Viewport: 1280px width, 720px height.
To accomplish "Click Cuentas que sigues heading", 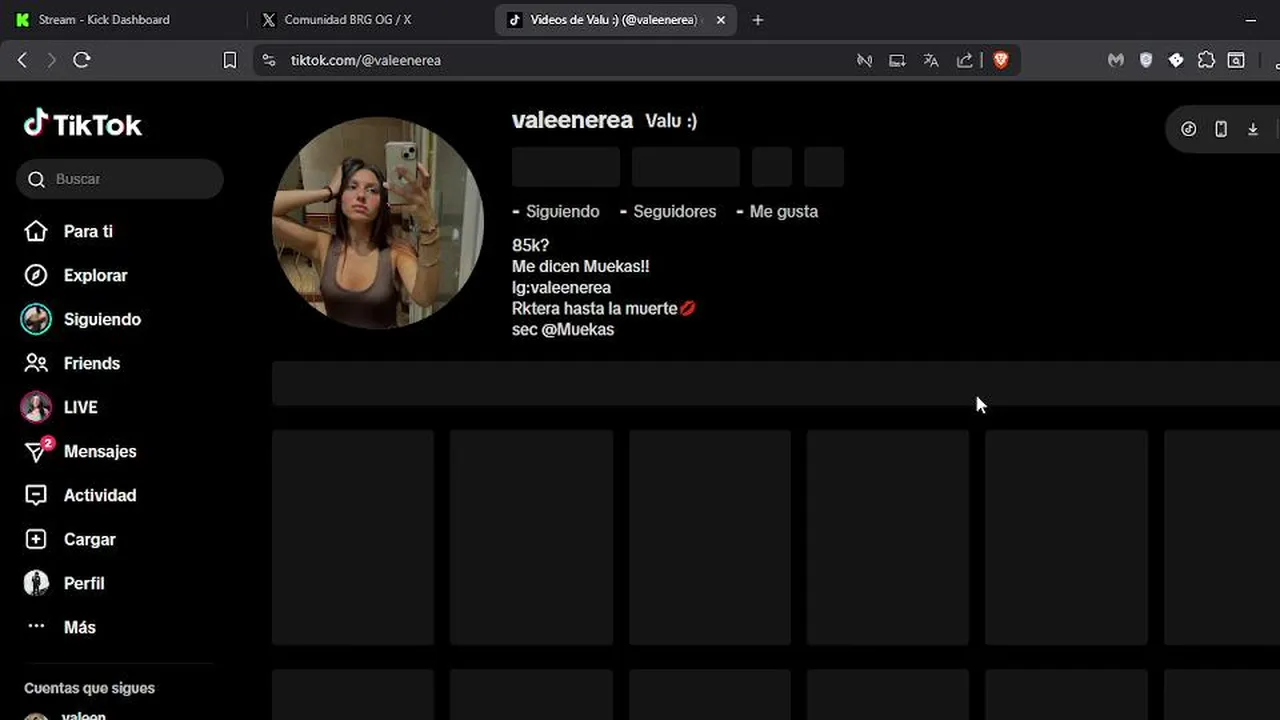I will (89, 688).
